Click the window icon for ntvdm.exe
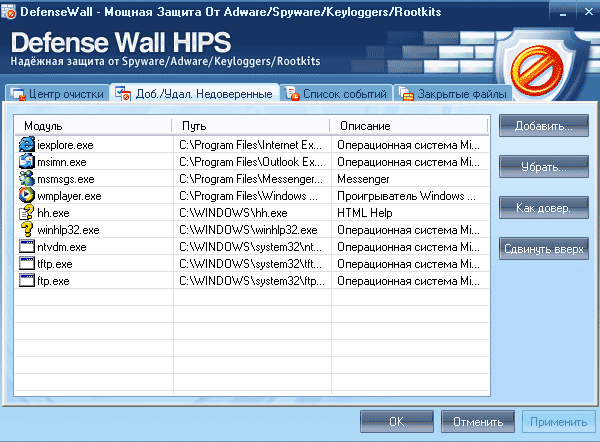The image size is (600, 442). click(x=26, y=246)
